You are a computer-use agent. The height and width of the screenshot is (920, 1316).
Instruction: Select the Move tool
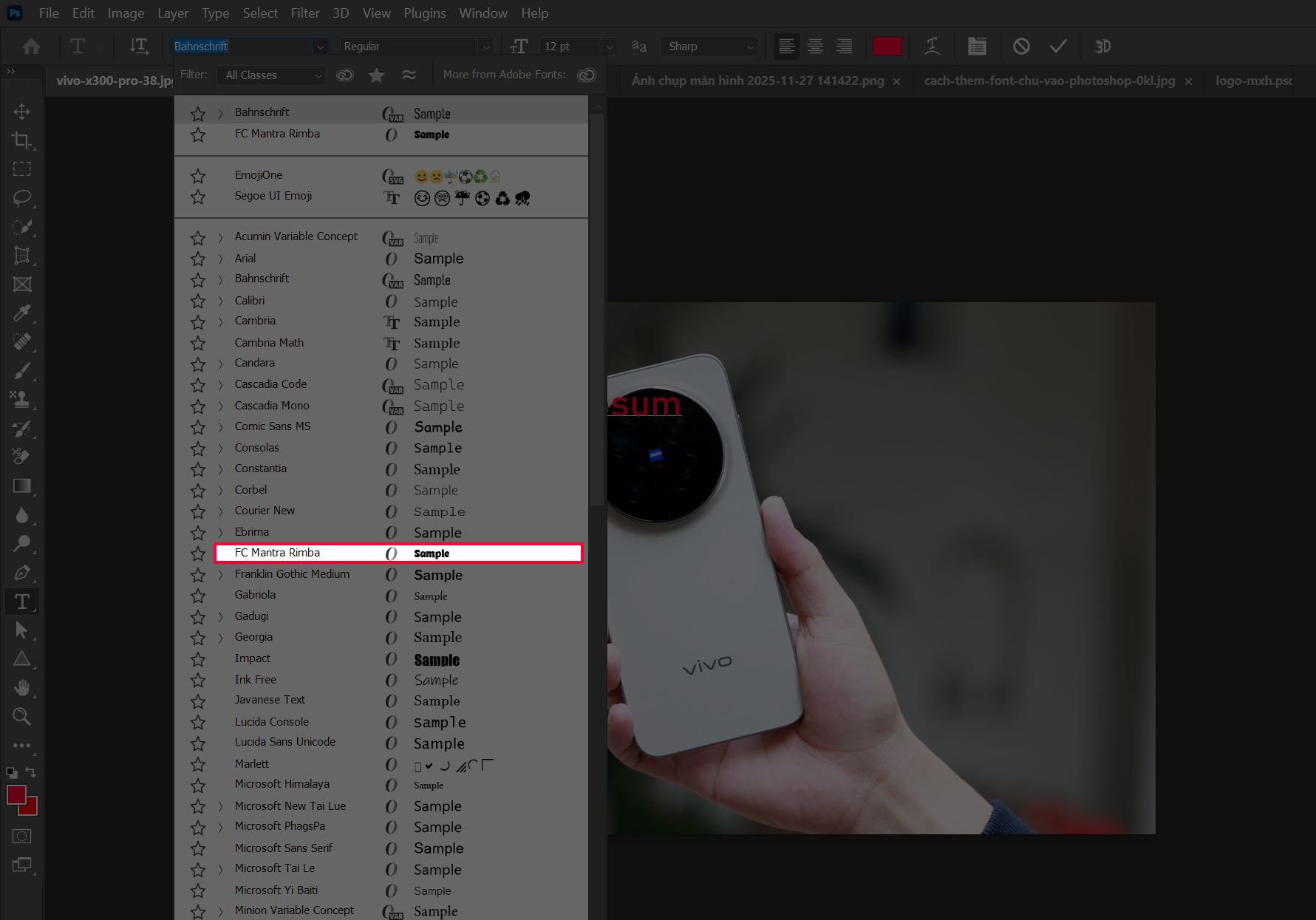click(x=21, y=112)
